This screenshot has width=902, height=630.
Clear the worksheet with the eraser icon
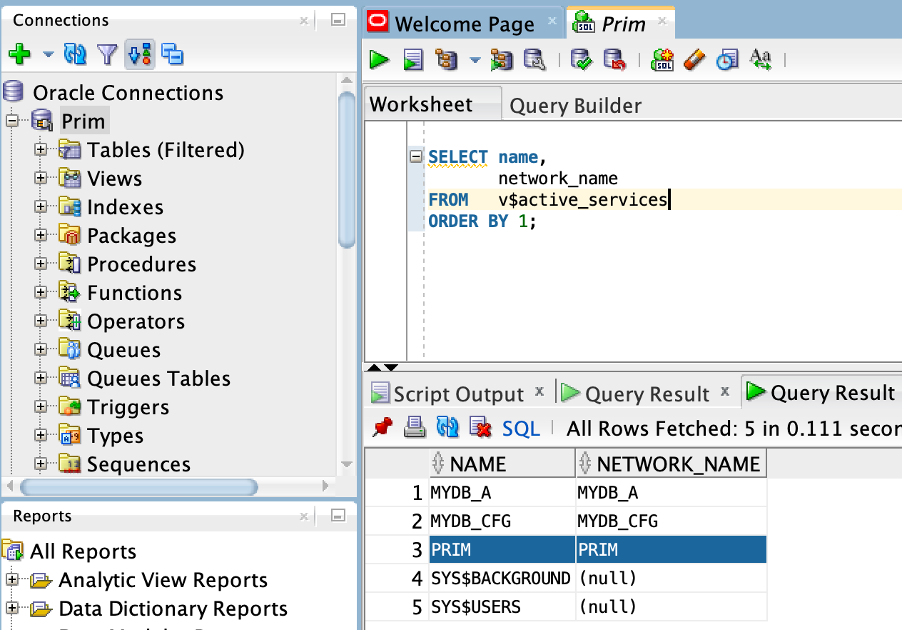tap(694, 60)
